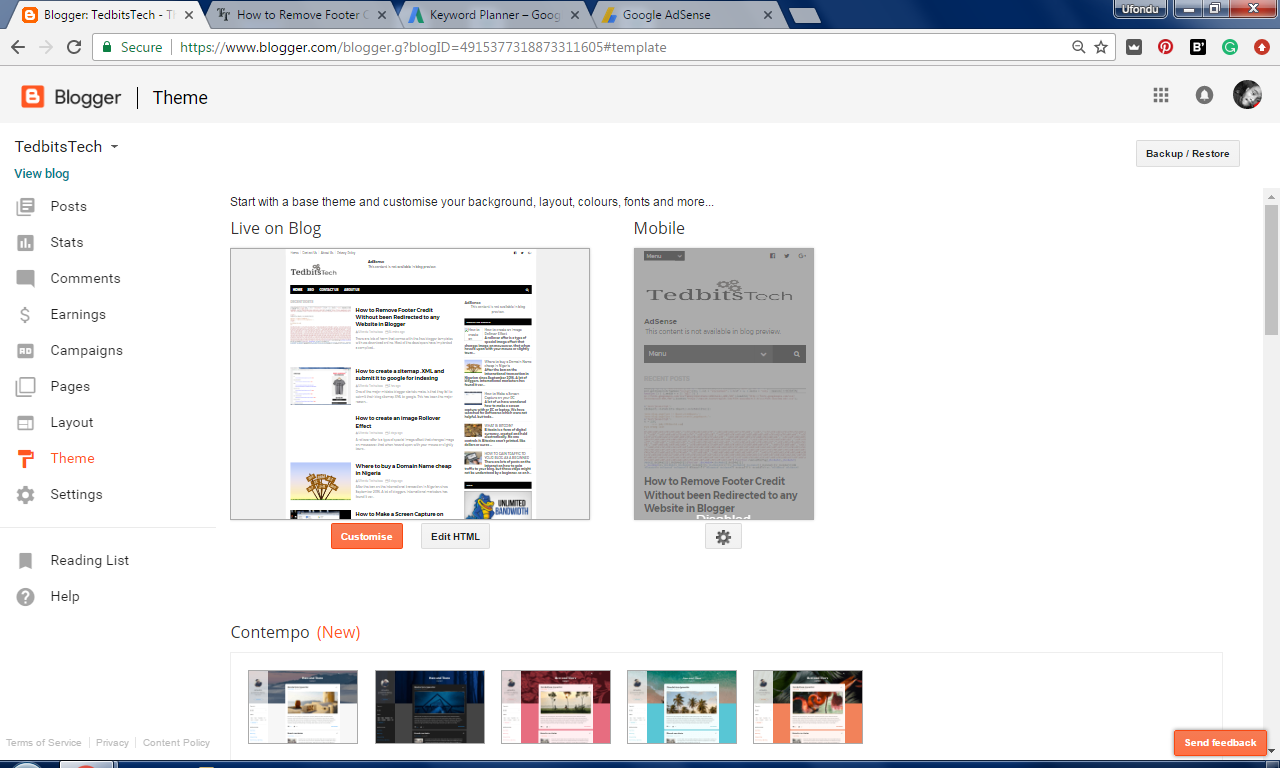This screenshot has width=1280, height=768.
Task: Click the Campaigns AD icon
Action: pos(26,350)
